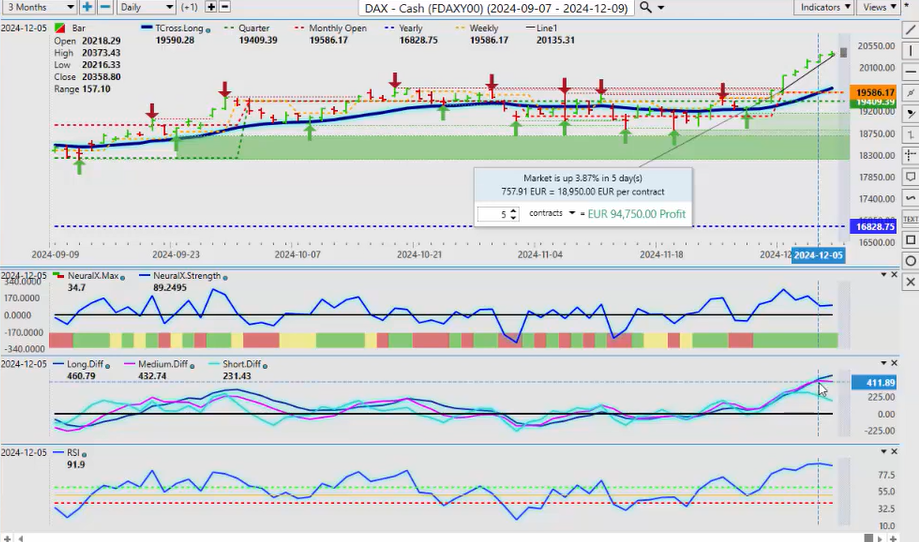
Task: Open the Daily interval dropdown
Action: pos(147,7)
